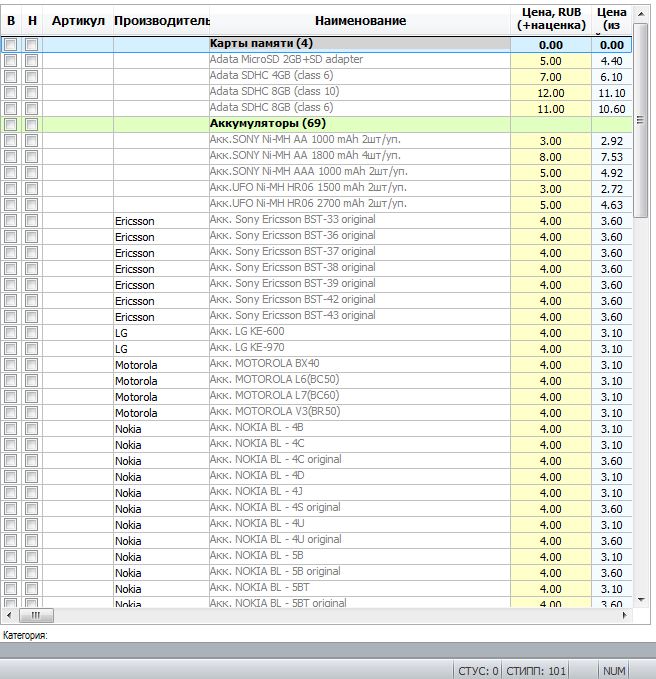The height and width of the screenshot is (679, 656).
Task: Select Adata SDHC 8GB (class 6) row
Action: click(x=316, y=109)
